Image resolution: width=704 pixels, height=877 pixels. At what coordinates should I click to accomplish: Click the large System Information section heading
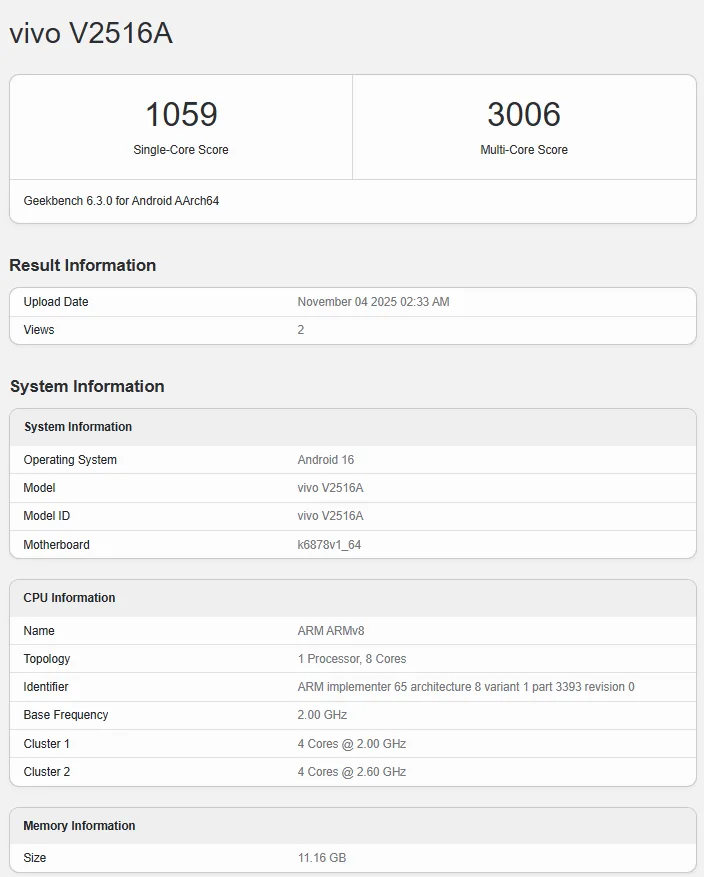[87, 386]
